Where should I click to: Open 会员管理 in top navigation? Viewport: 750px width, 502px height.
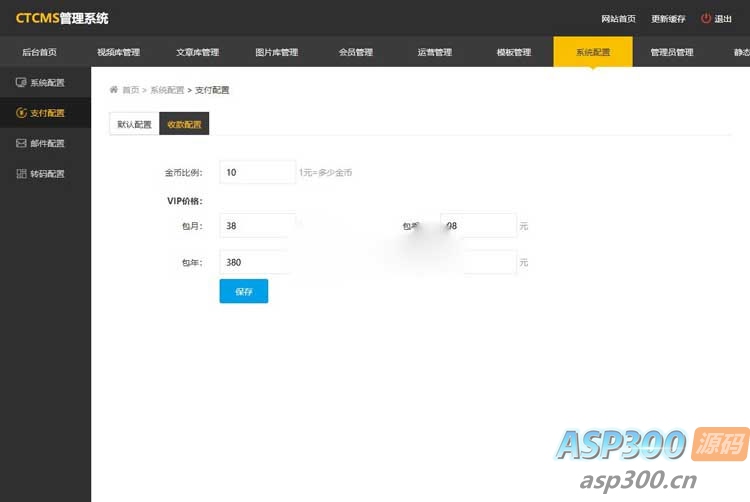(355, 52)
